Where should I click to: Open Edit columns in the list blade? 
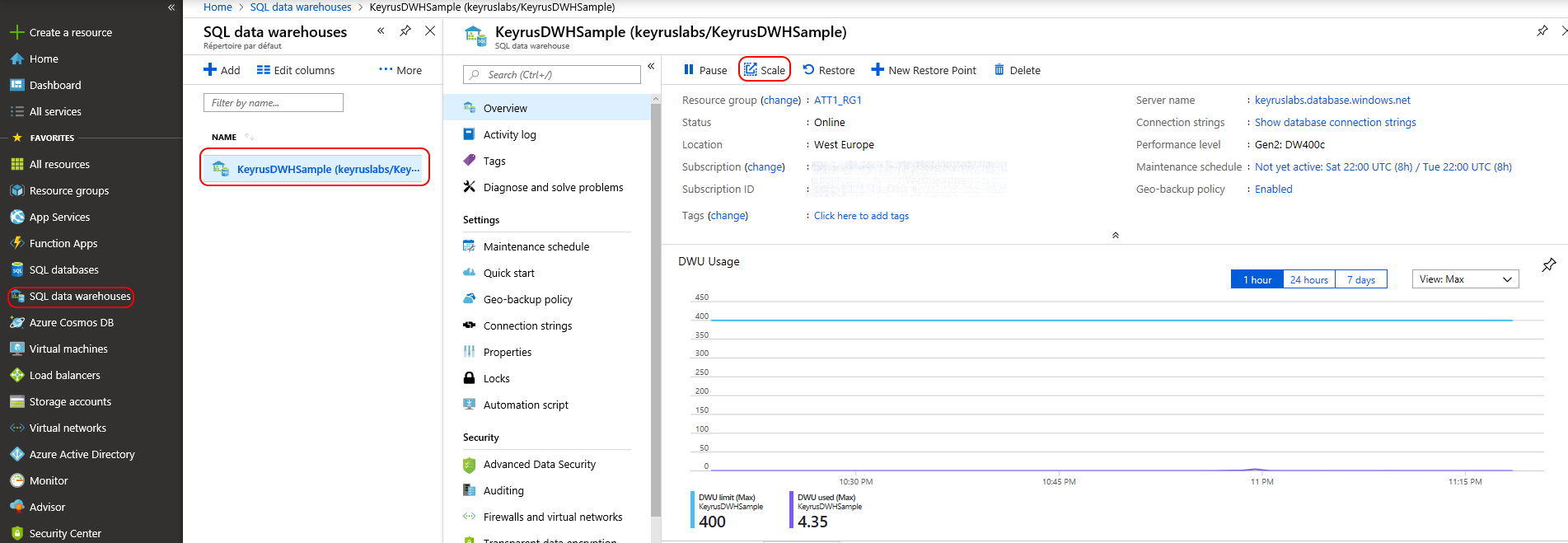[x=296, y=70]
